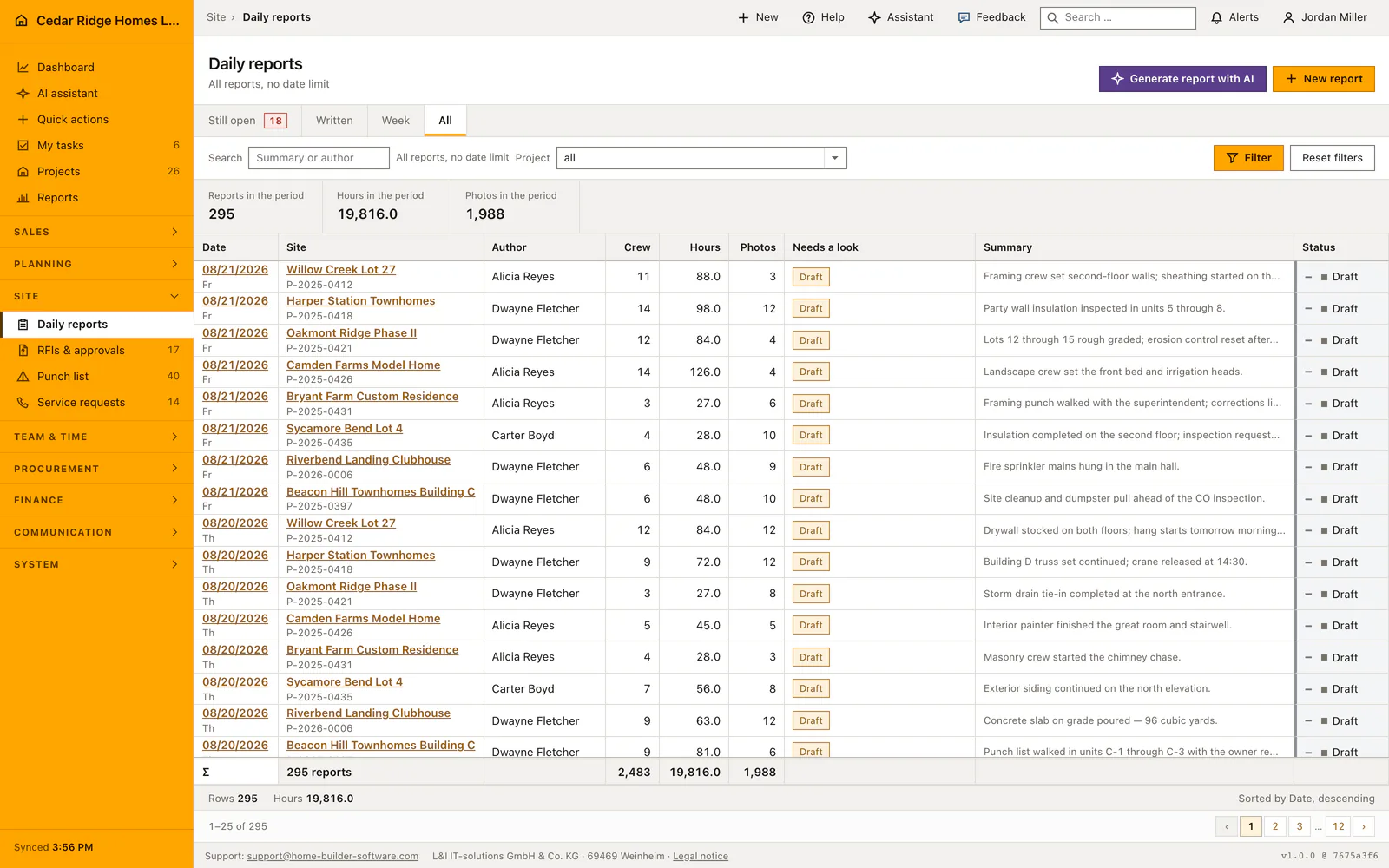Click Reset filters
The image size is (1389, 868).
point(1332,158)
